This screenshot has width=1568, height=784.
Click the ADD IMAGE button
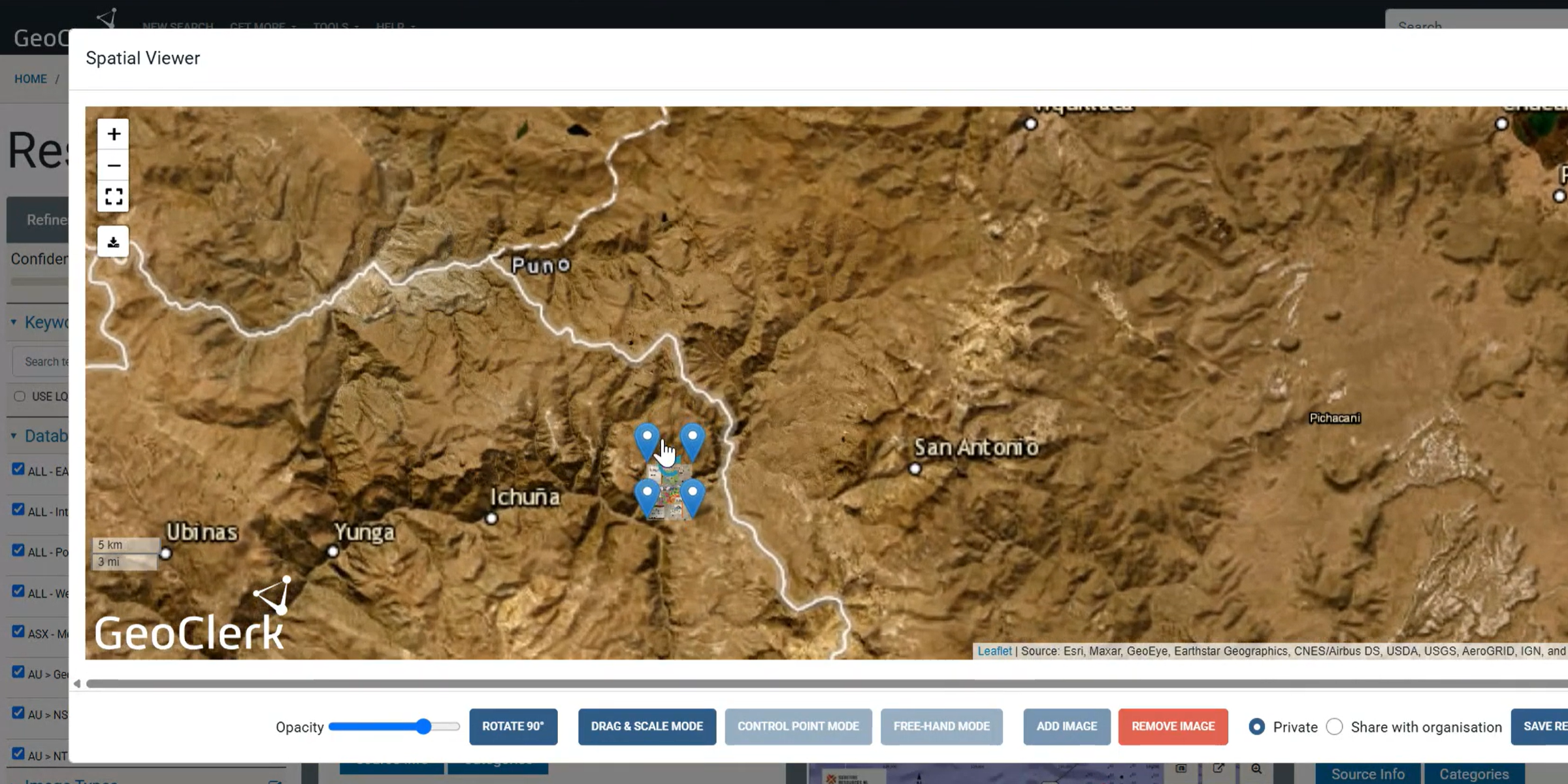[x=1067, y=727]
